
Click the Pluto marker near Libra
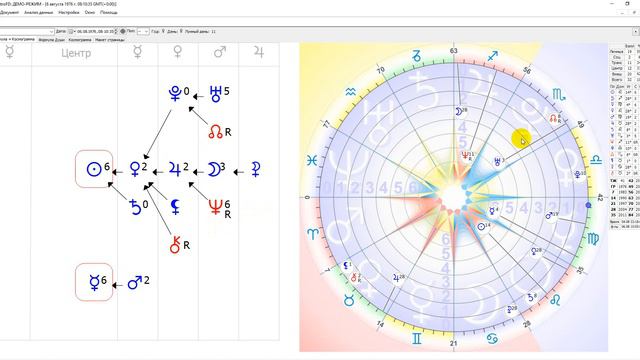[x=579, y=175]
